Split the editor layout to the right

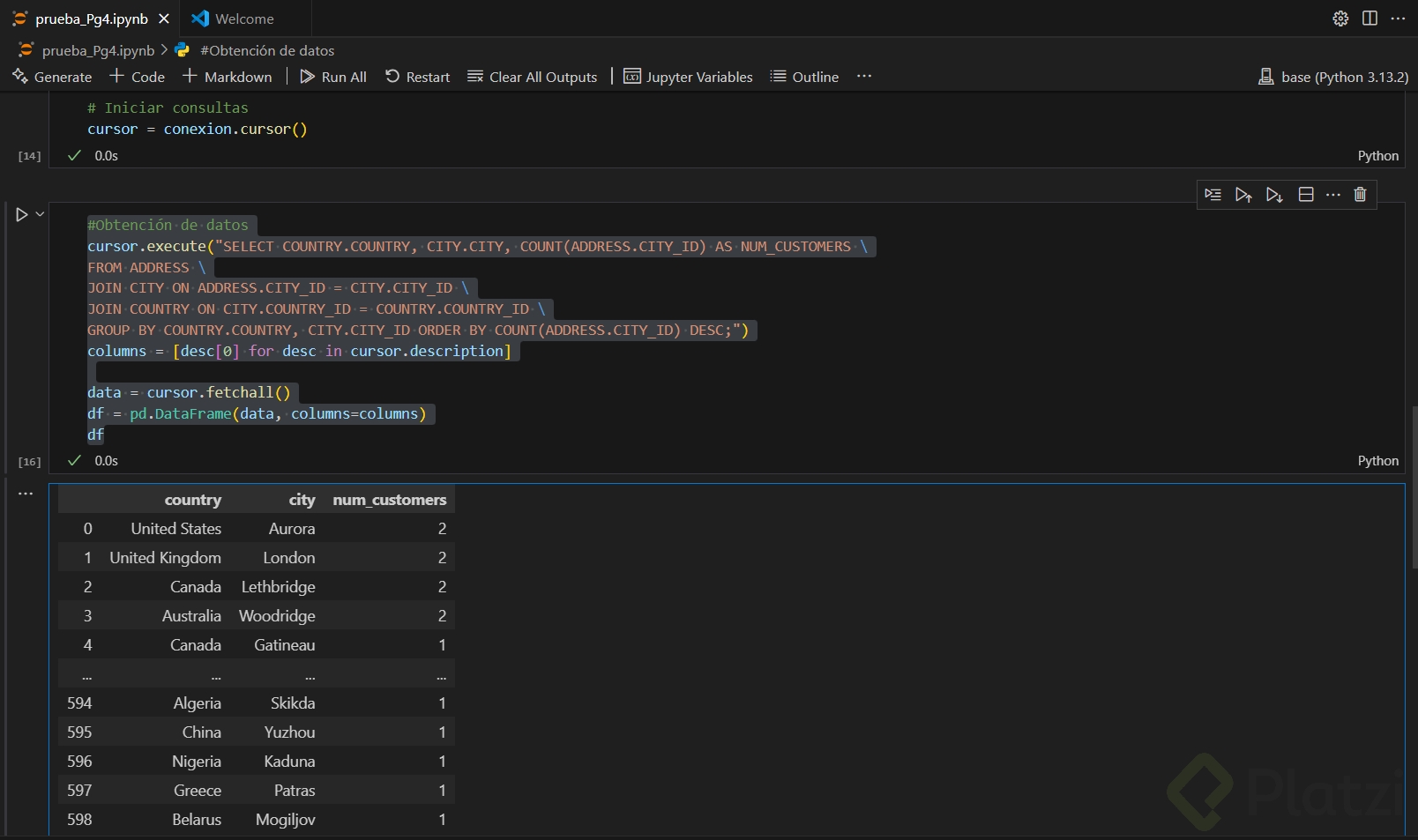pos(1369,19)
